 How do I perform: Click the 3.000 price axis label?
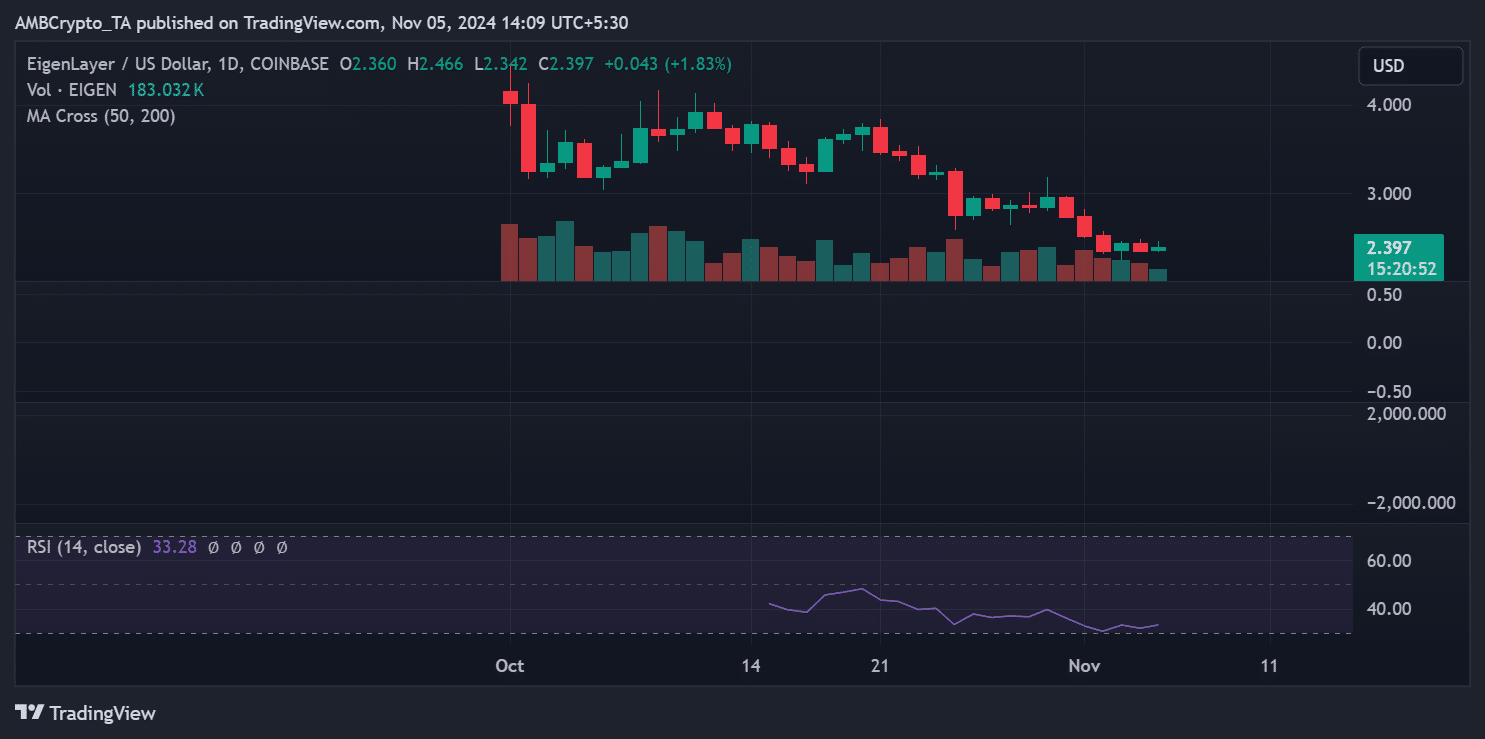click(1390, 194)
